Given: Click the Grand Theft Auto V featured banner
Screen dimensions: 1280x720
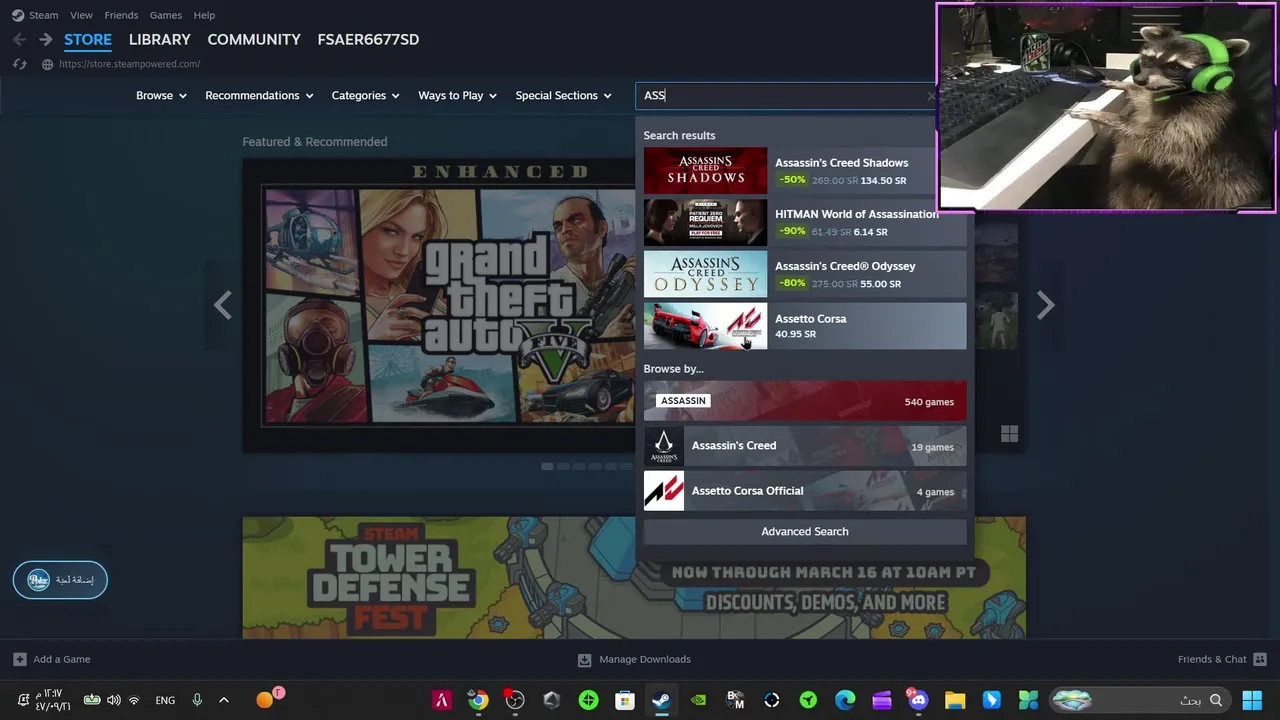Looking at the screenshot, I should tap(448, 306).
